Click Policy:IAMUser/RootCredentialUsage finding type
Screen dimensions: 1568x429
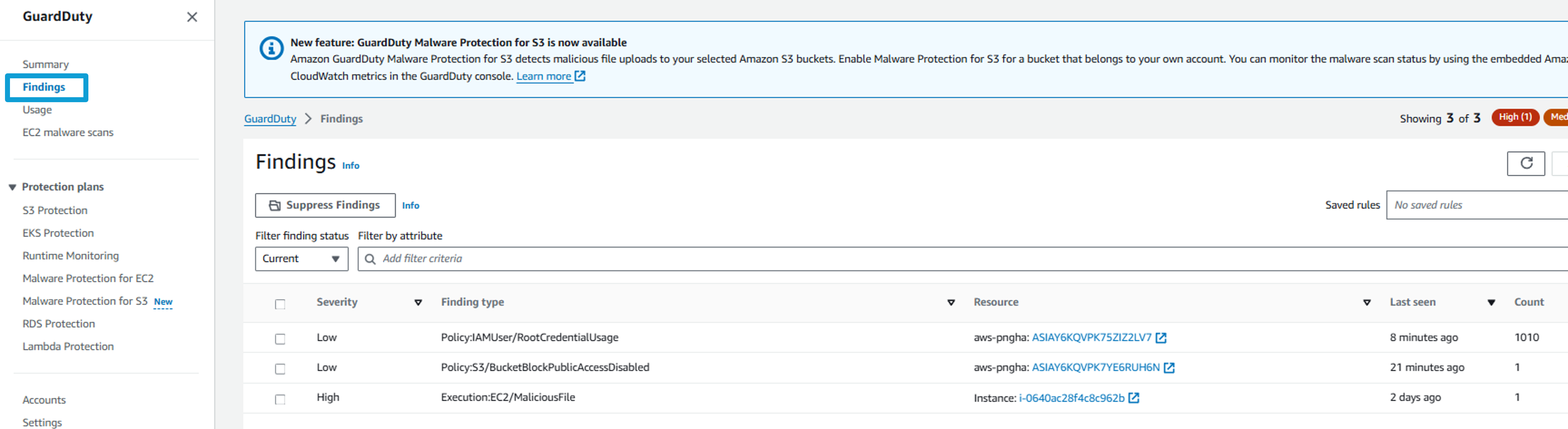pyautogui.click(x=530, y=338)
